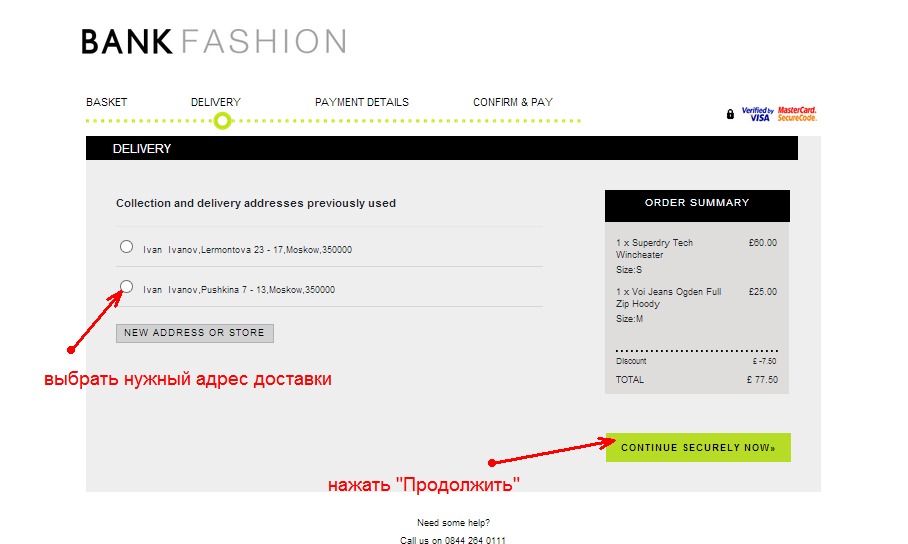This screenshot has height=544, width=908.
Task: Go back to the Basket step
Action: coord(106,102)
